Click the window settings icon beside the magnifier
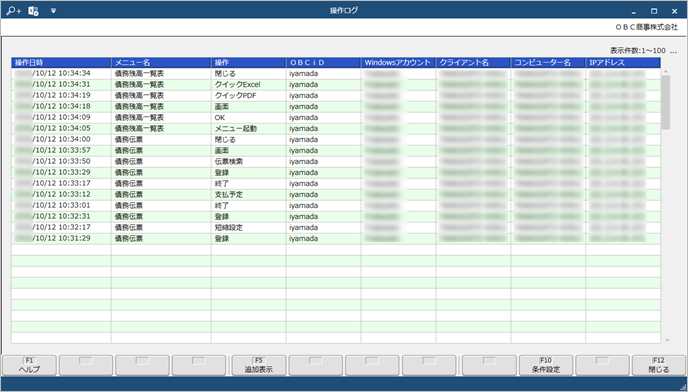 33,11
